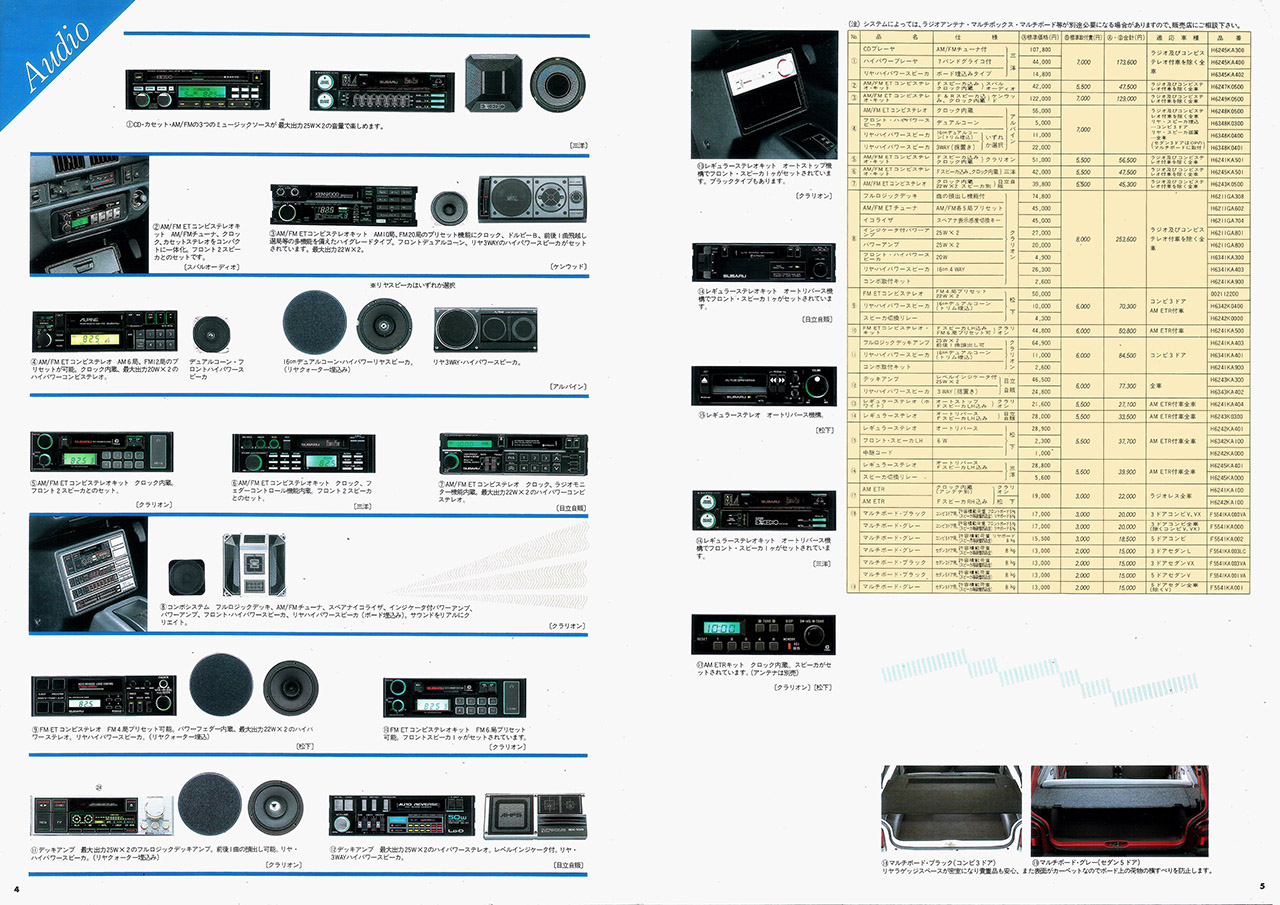Select the 7-band graphic equalizer player photo
The height and width of the screenshot is (905, 1280).
pos(382,92)
